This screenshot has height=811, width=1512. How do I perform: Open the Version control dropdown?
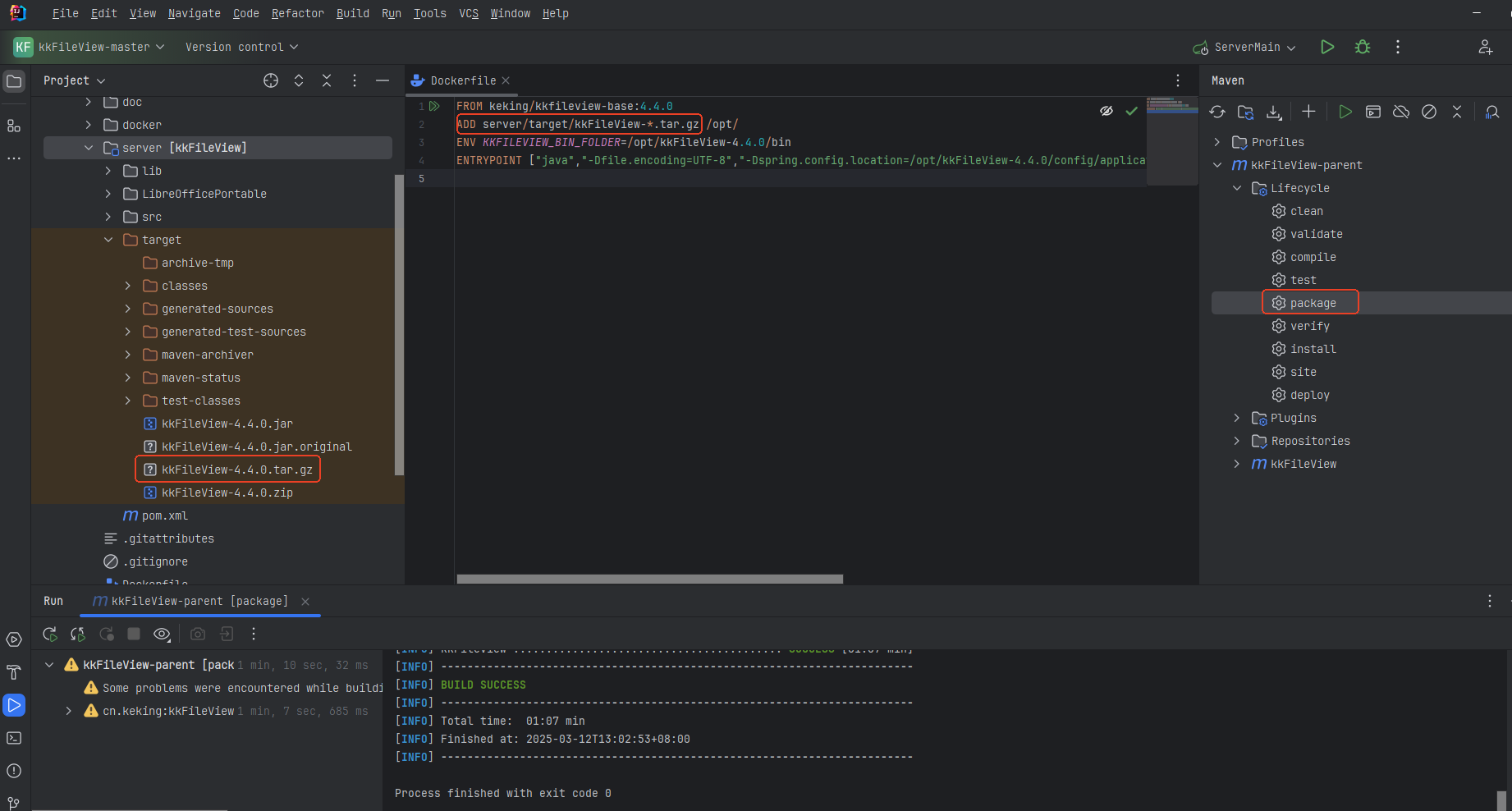coord(241,47)
